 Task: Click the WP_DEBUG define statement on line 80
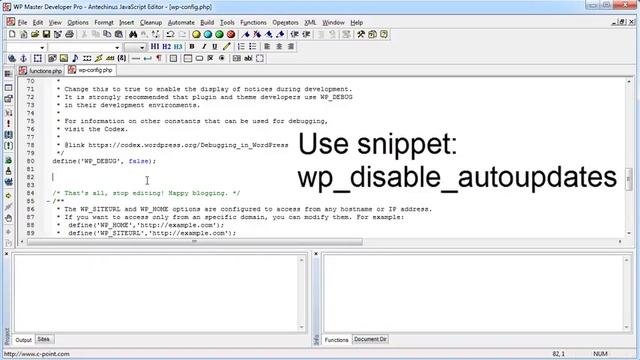[104, 161]
